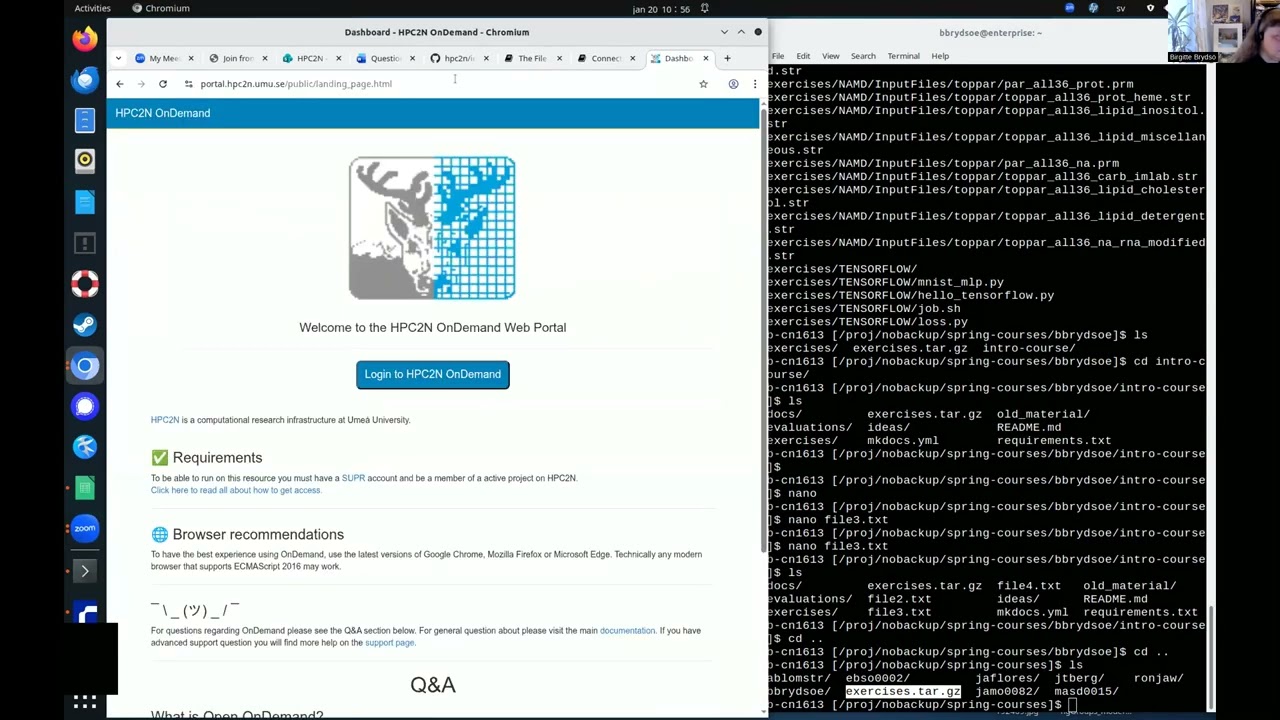Expand the Chromium tab search dropdown
Image resolution: width=1280 pixels, height=720 pixels.
(118, 58)
